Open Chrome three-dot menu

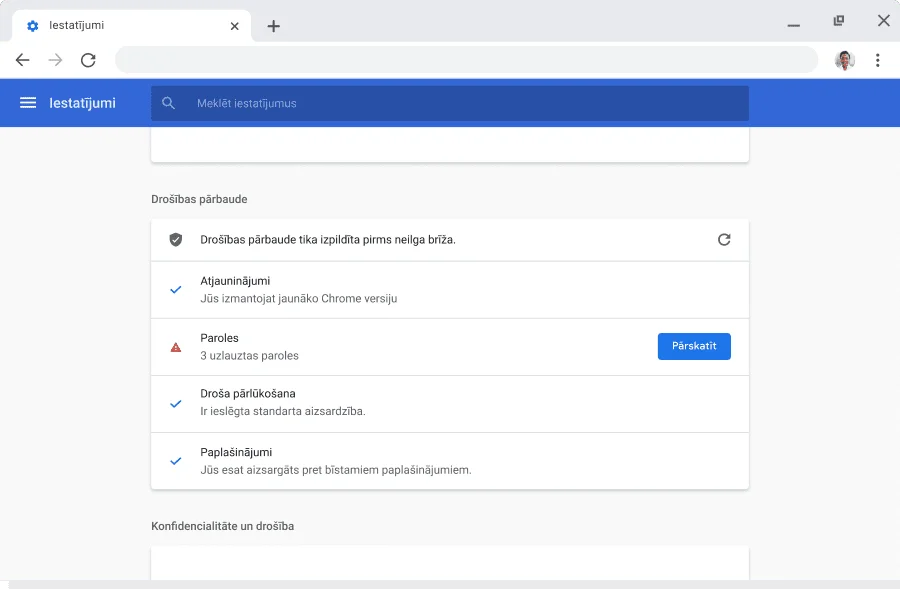pos(877,60)
